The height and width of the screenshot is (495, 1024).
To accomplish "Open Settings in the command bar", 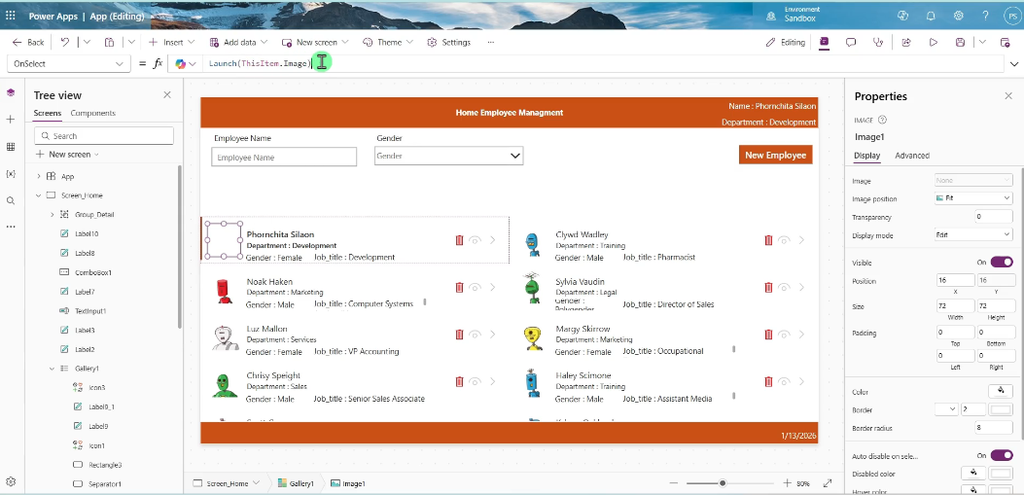I will click(x=449, y=42).
